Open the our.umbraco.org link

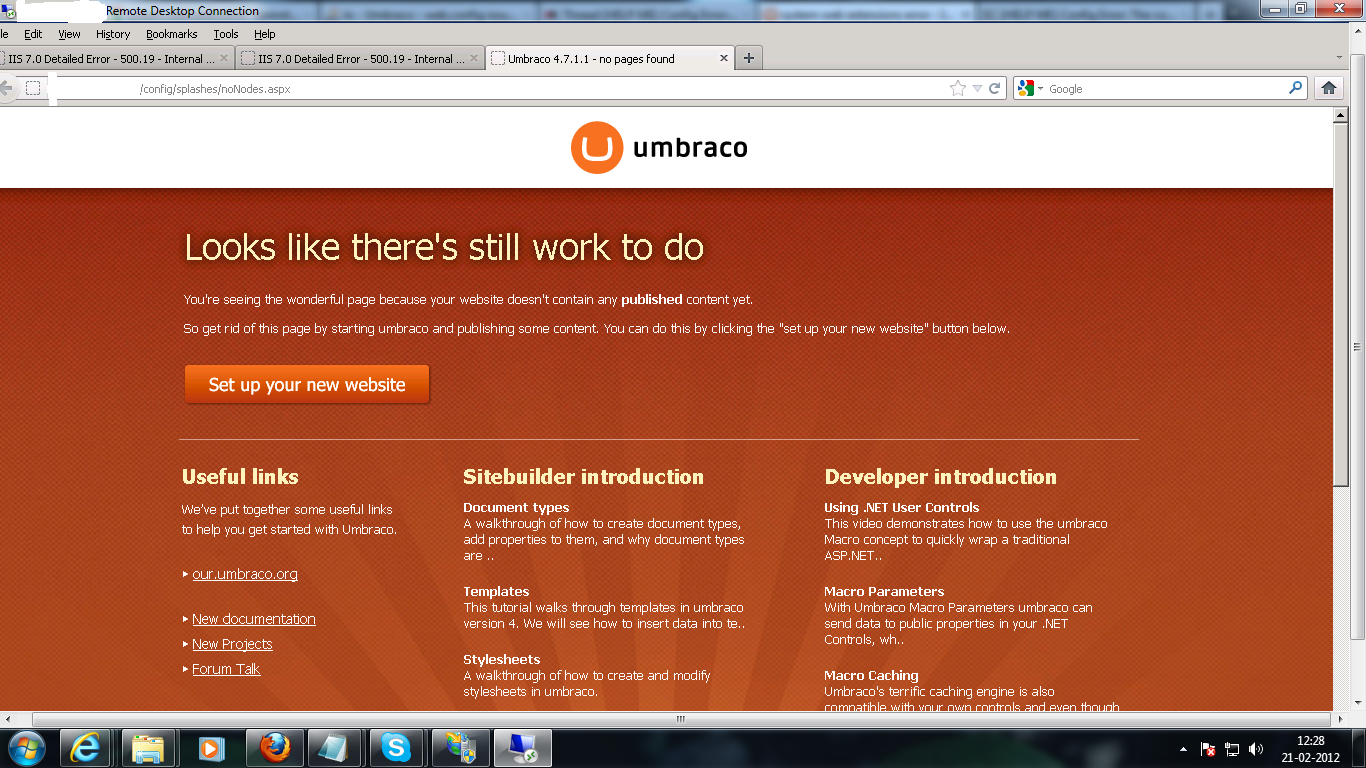tap(245, 574)
